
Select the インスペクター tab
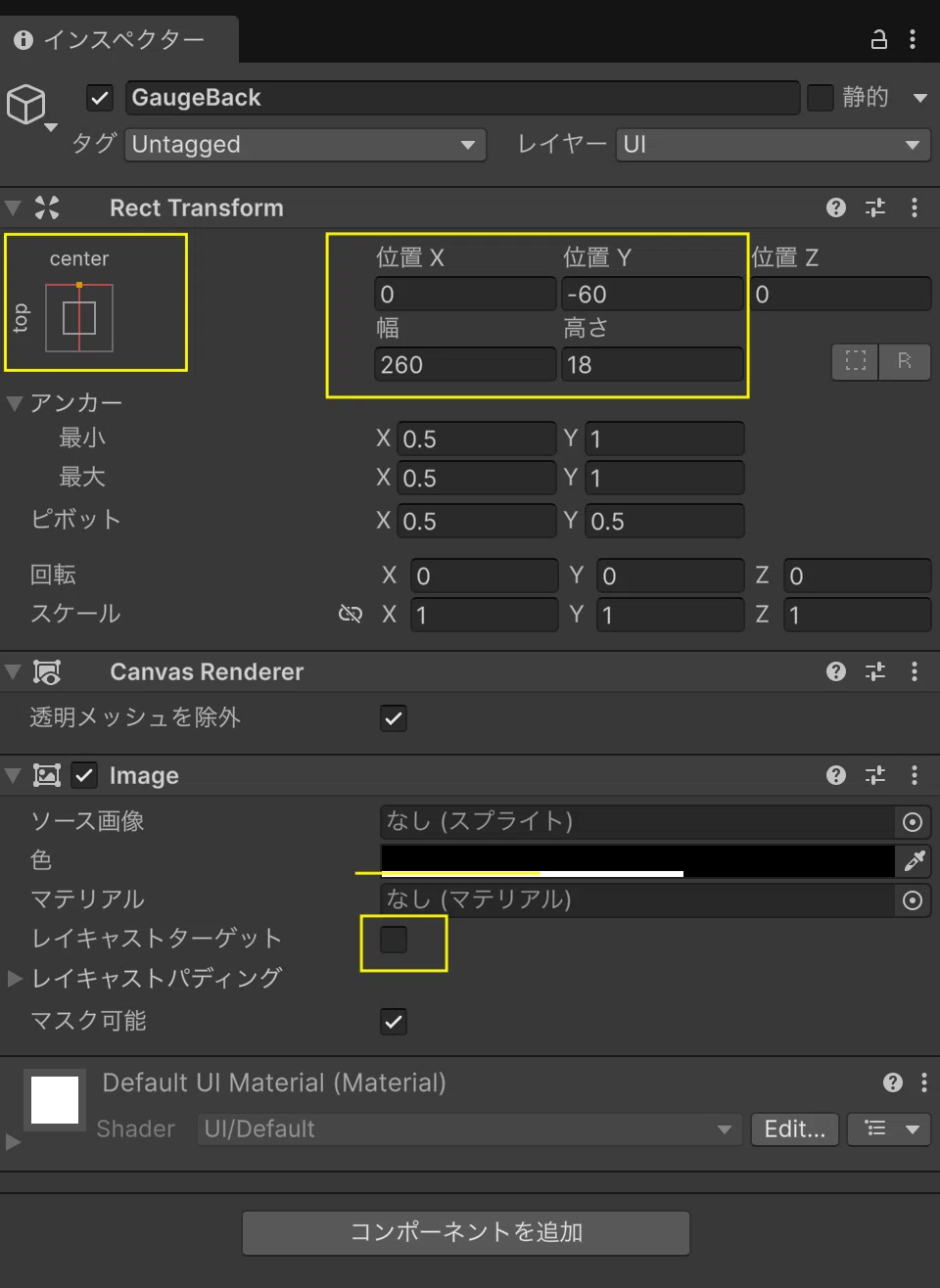pyautogui.click(x=117, y=39)
